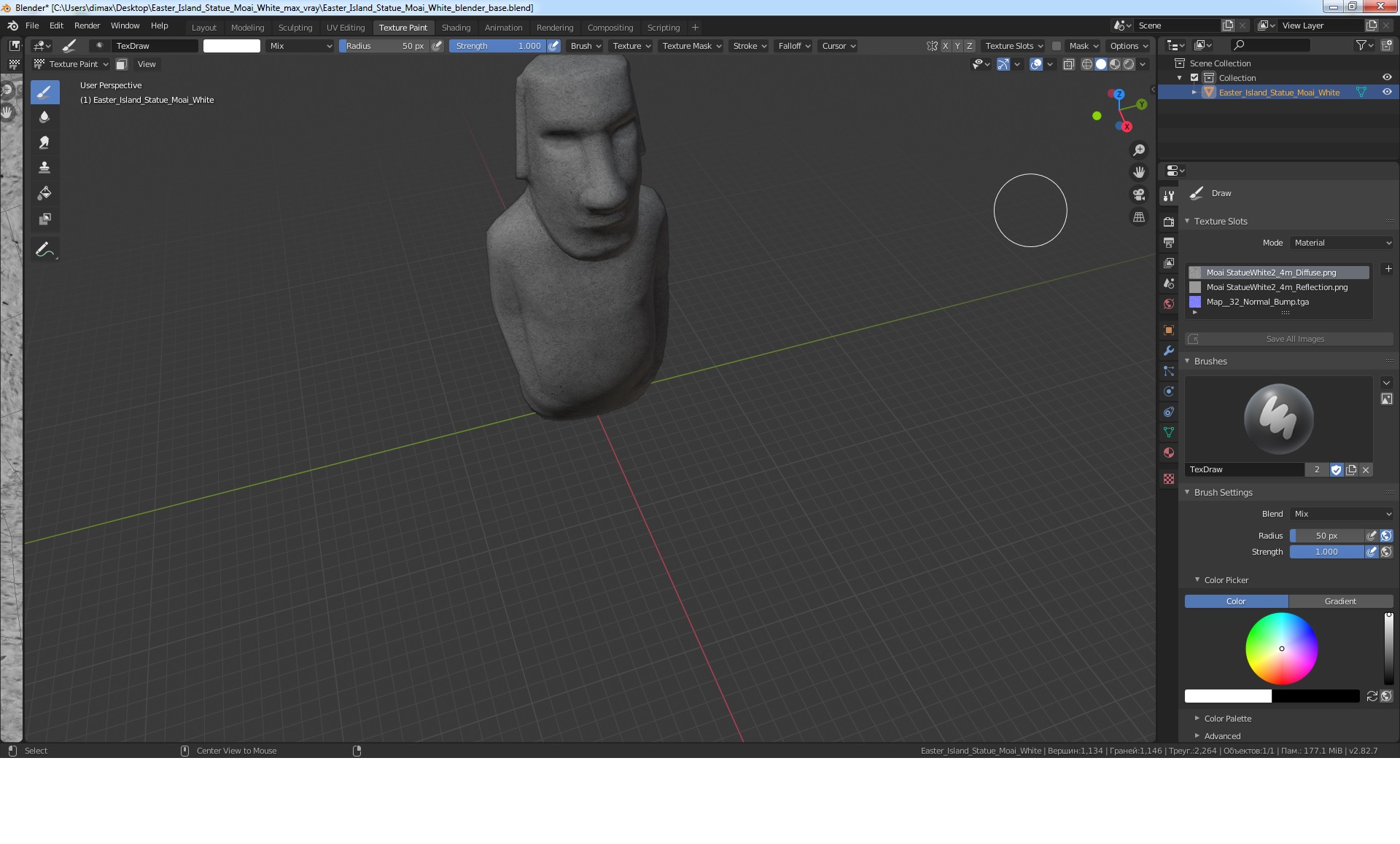The height and width of the screenshot is (844, 1400).
Task: Adjust the Strength slider in Brush Settings
Action: pyautogui.click(x=1326, y=552)
